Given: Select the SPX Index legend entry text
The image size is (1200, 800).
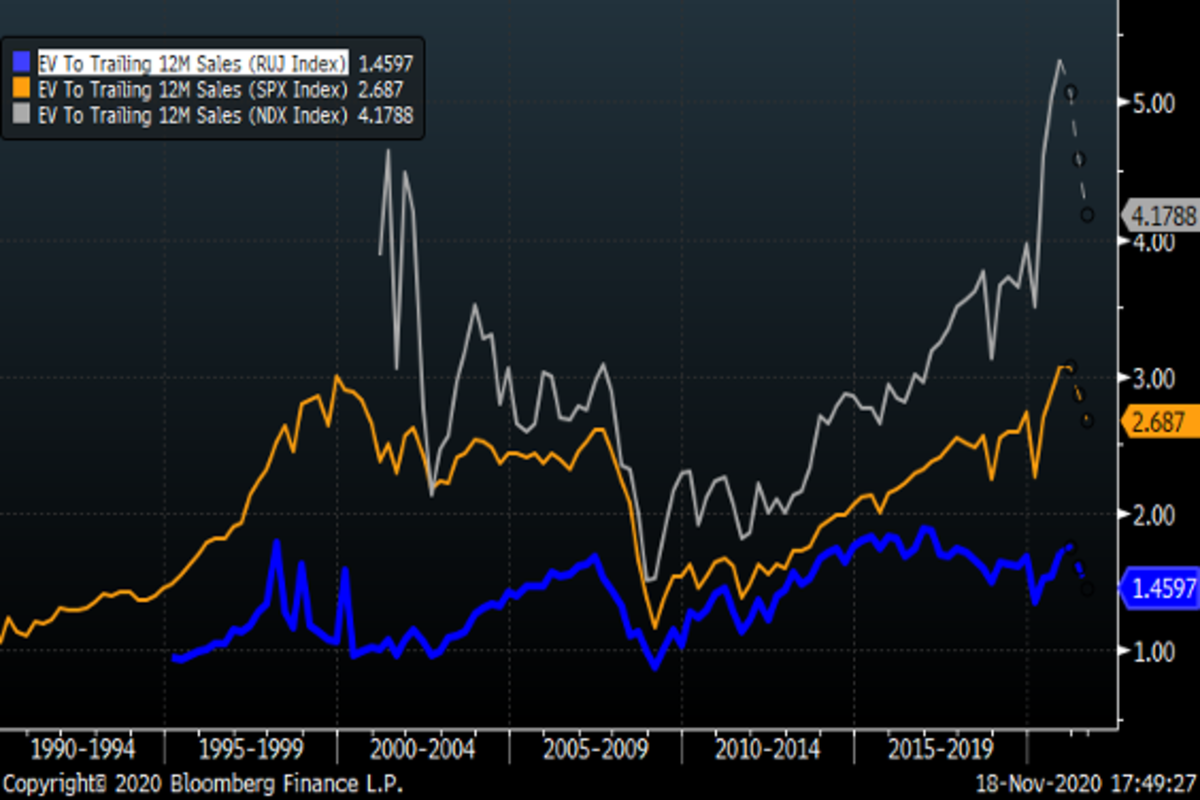Looking at the screenshot, I should click(193, 89).
